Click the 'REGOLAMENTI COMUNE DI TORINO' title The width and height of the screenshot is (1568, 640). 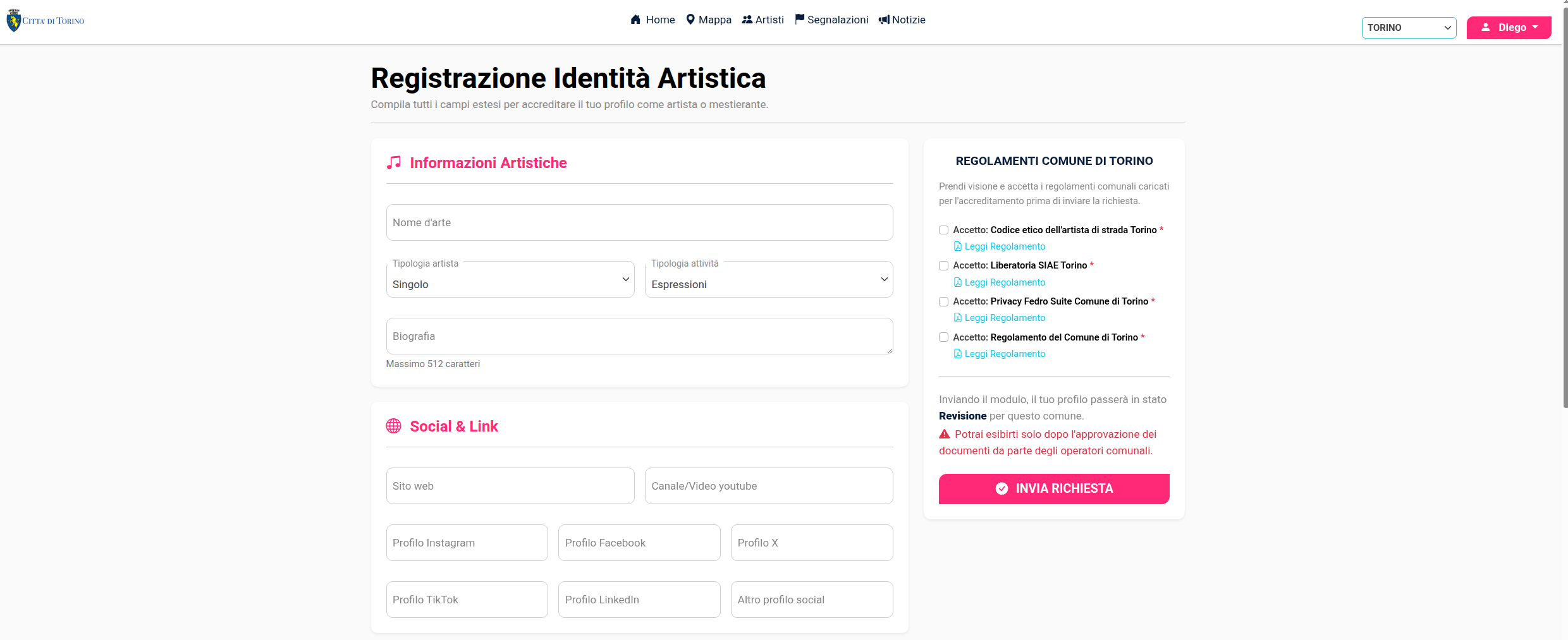coord(1054,161)
